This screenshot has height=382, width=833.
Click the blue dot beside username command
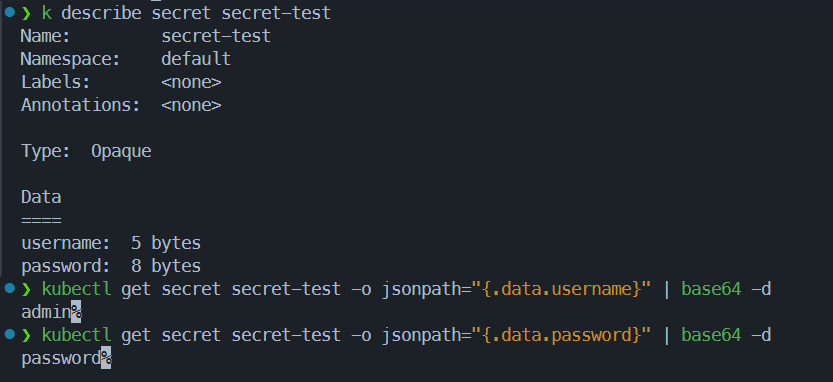(x=9, y=288)
